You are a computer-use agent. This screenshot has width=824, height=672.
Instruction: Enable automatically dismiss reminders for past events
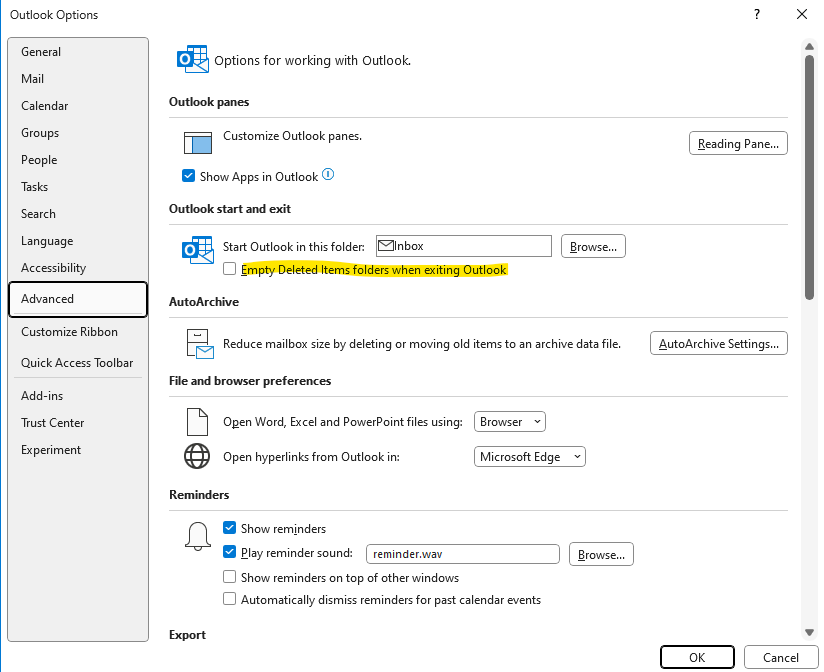pos(230,599)
